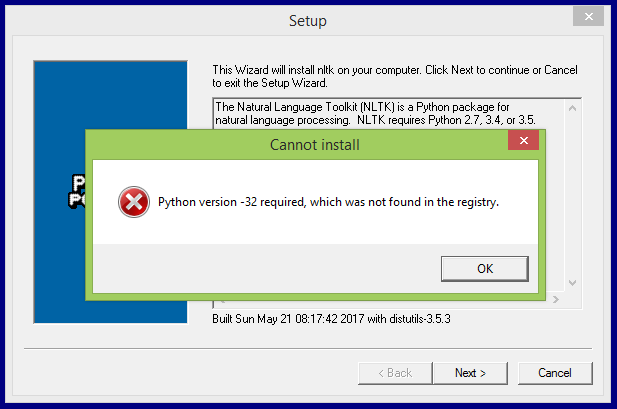Close the Cannot install dialog with red X
This screenshot has height=409, width=617.
tap(523, 141)
